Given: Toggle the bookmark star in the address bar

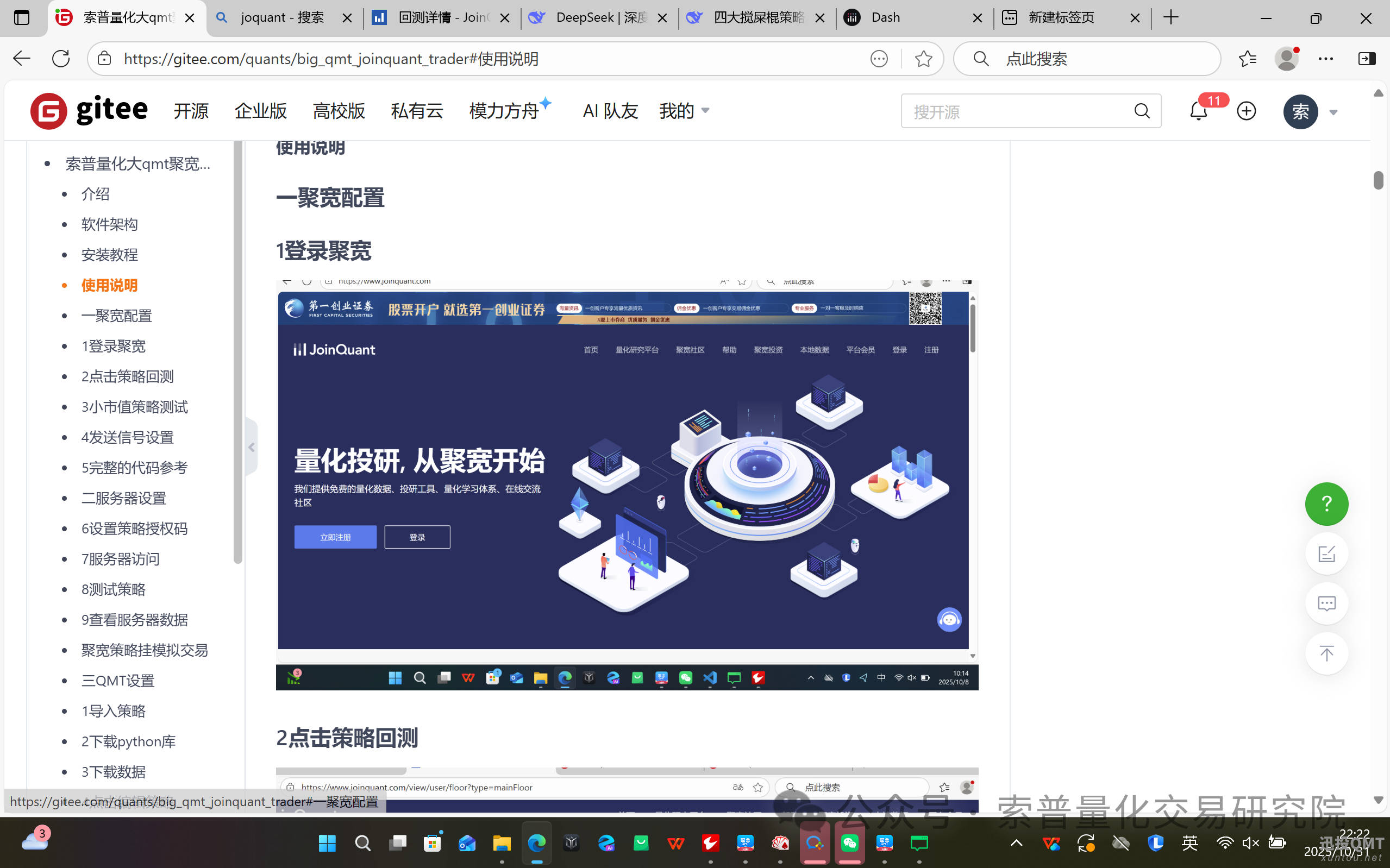Looking at the screenshot, I should [923, 58].
